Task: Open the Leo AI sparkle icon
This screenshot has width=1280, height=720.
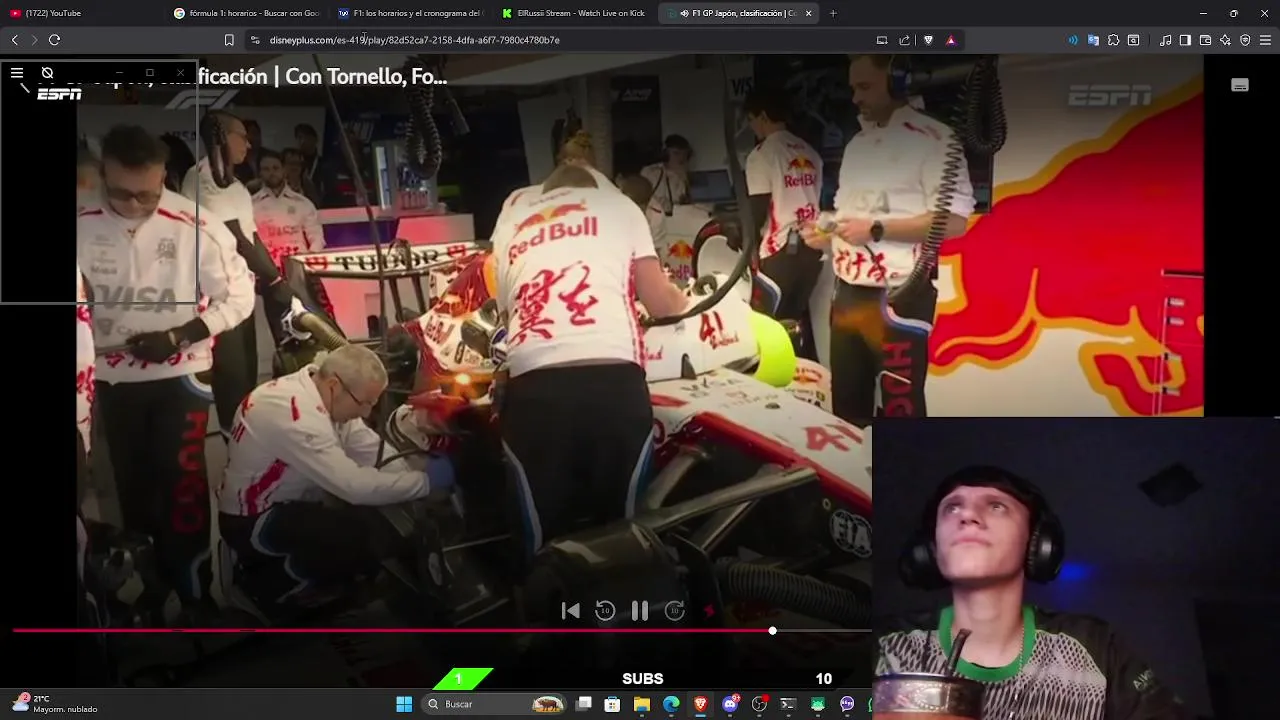Action: tap(1225, 40)
